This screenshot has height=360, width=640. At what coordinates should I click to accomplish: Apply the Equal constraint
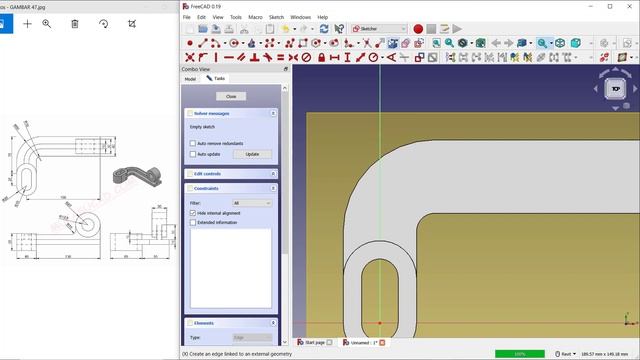pos(280,58)
